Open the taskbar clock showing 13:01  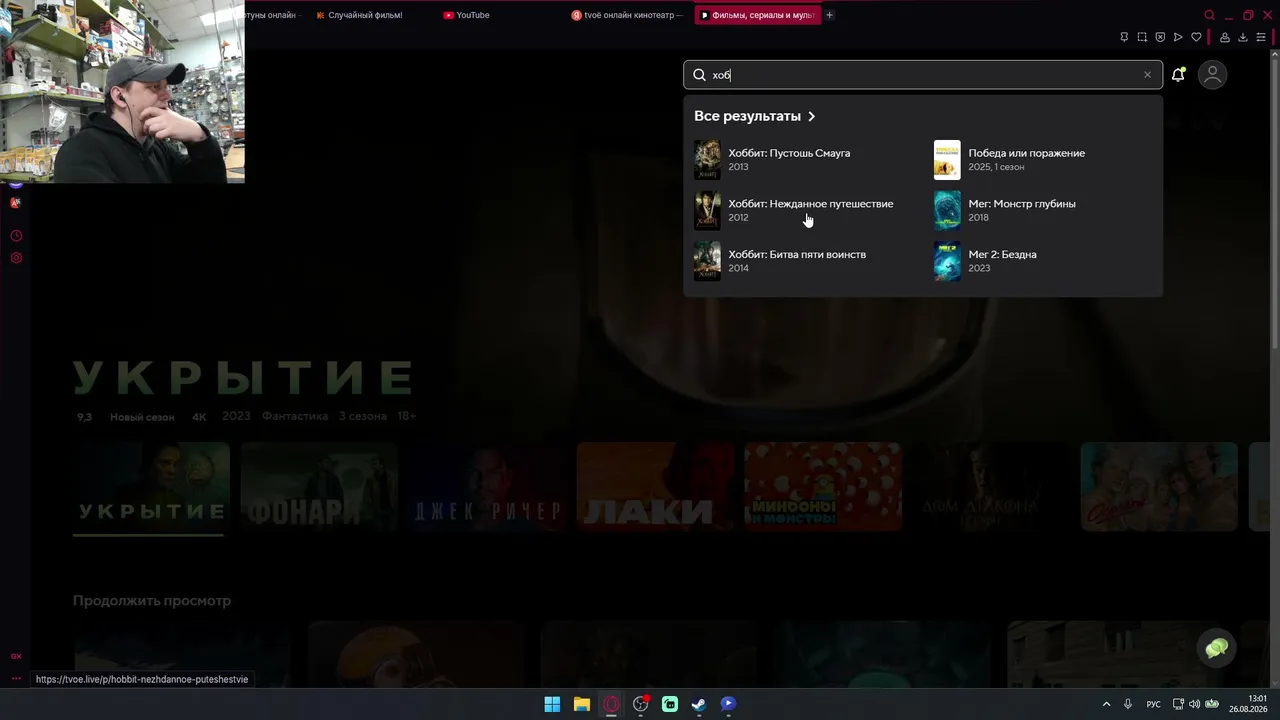click(x=1248, y=704)
